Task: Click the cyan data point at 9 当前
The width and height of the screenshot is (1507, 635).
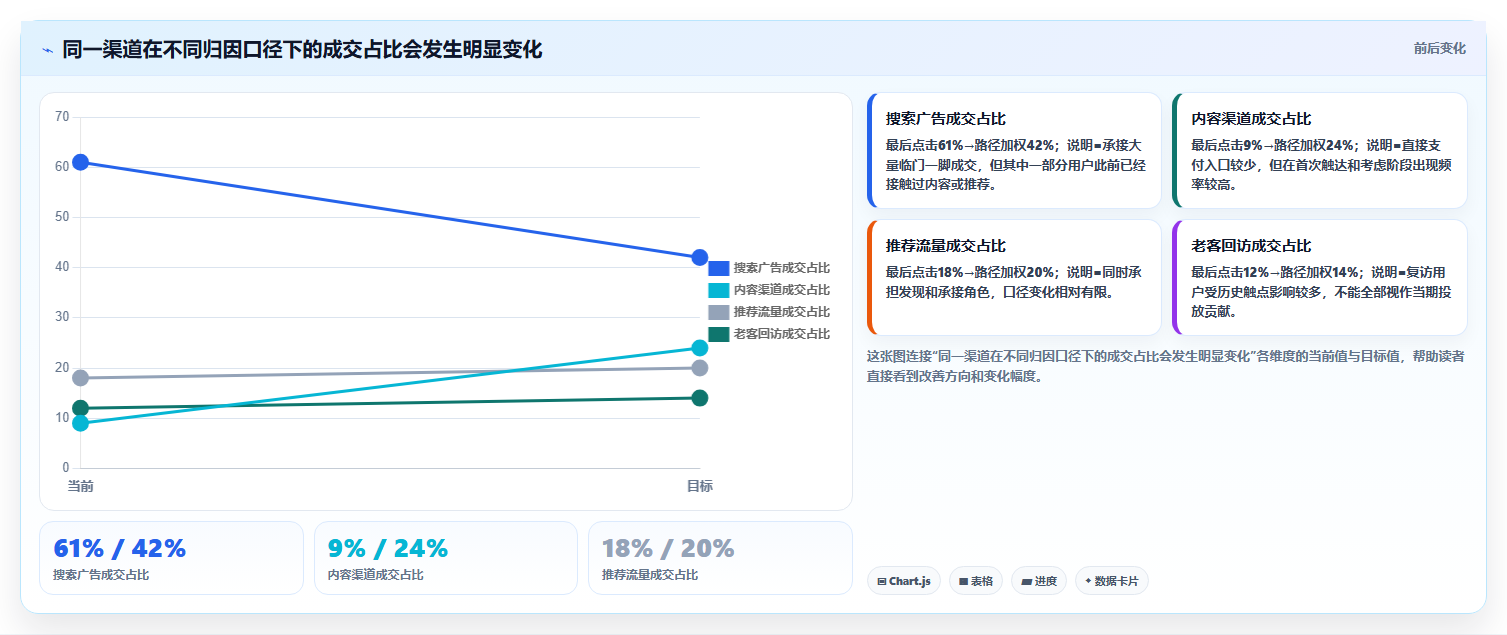Action: coord(81,423)
